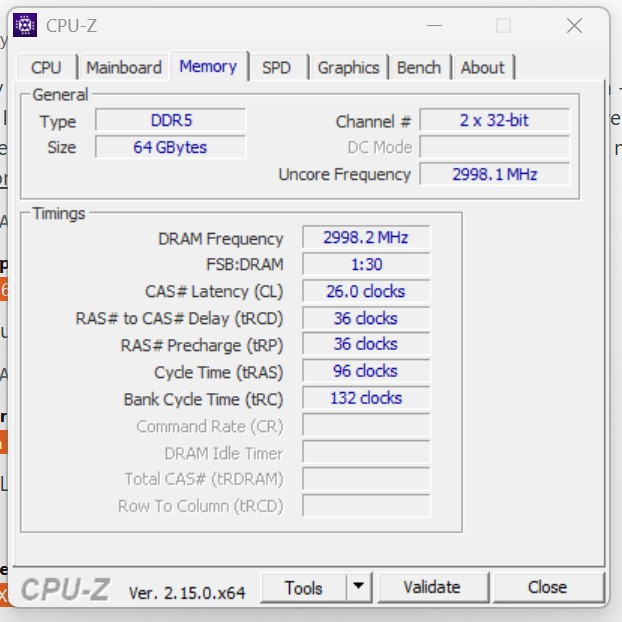
Task: Click the 'Bank Cycle Time (tRC)' label
Action: pos(203,399)
